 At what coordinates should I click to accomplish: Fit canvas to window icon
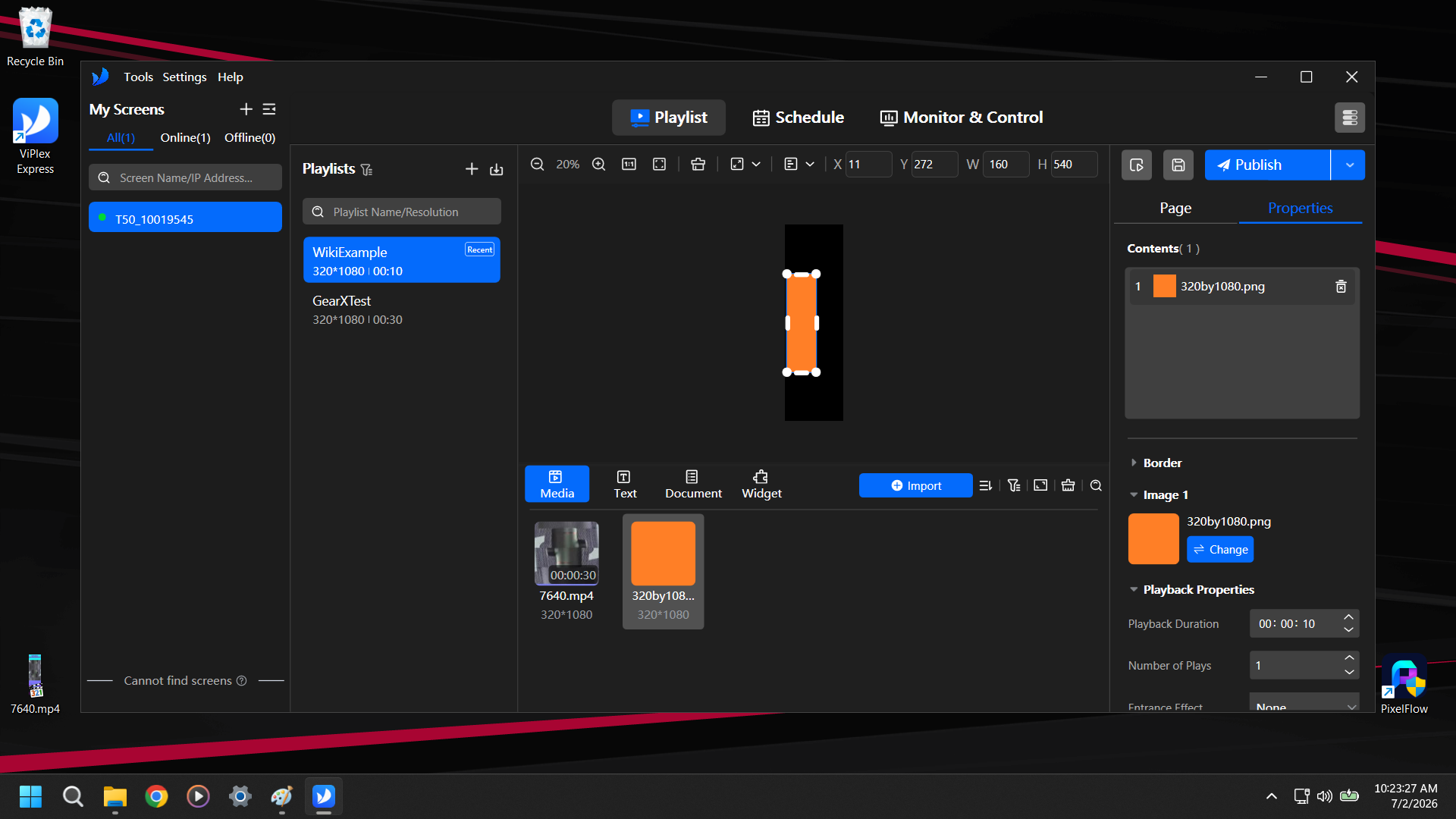coord(659,164)
